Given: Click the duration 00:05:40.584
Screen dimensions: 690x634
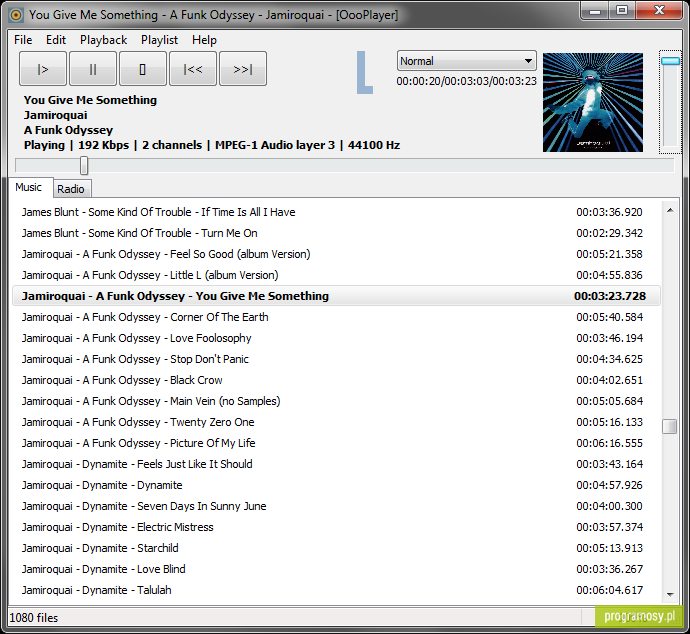Looking at the screenshot, I should pyautogui.click(x=609, y=317).
